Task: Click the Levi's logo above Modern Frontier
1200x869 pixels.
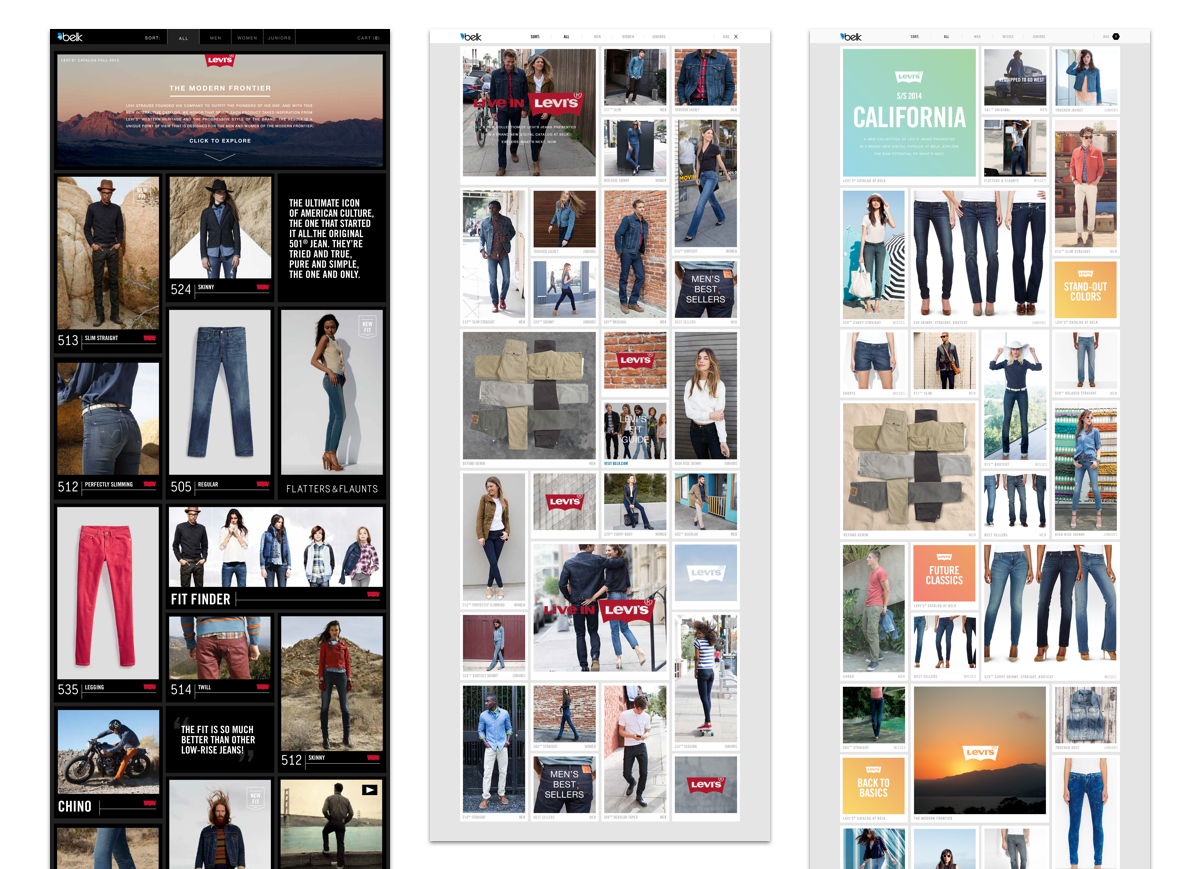Action: [220, 62]
